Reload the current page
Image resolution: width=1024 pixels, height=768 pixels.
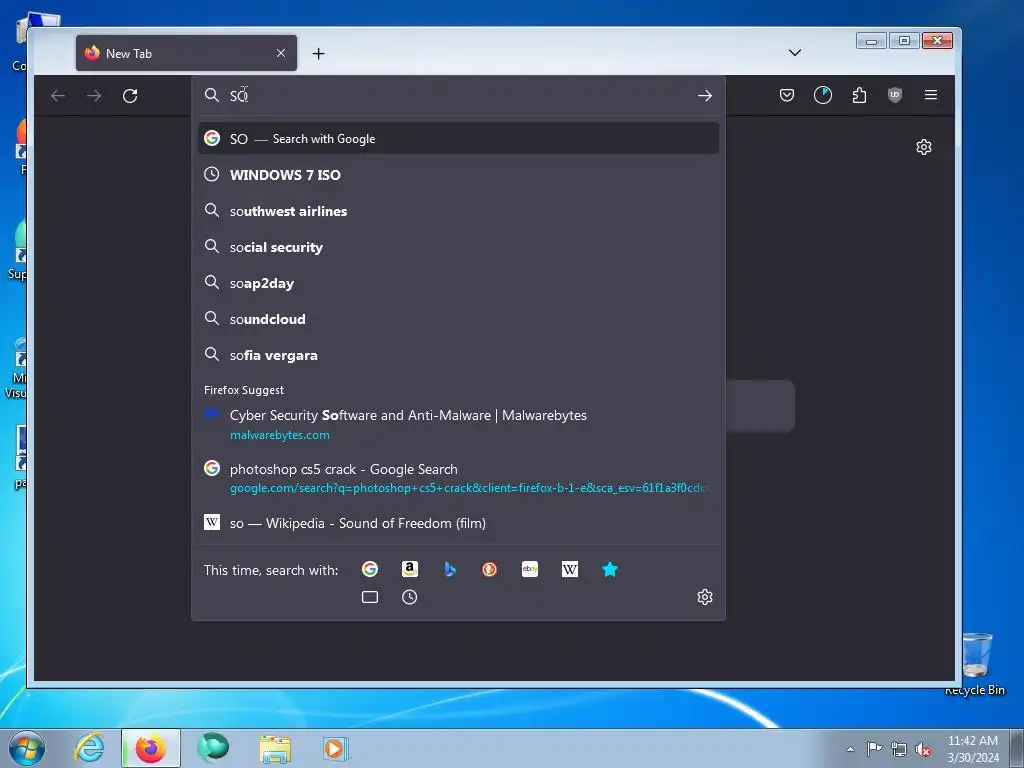pos(130,96)
